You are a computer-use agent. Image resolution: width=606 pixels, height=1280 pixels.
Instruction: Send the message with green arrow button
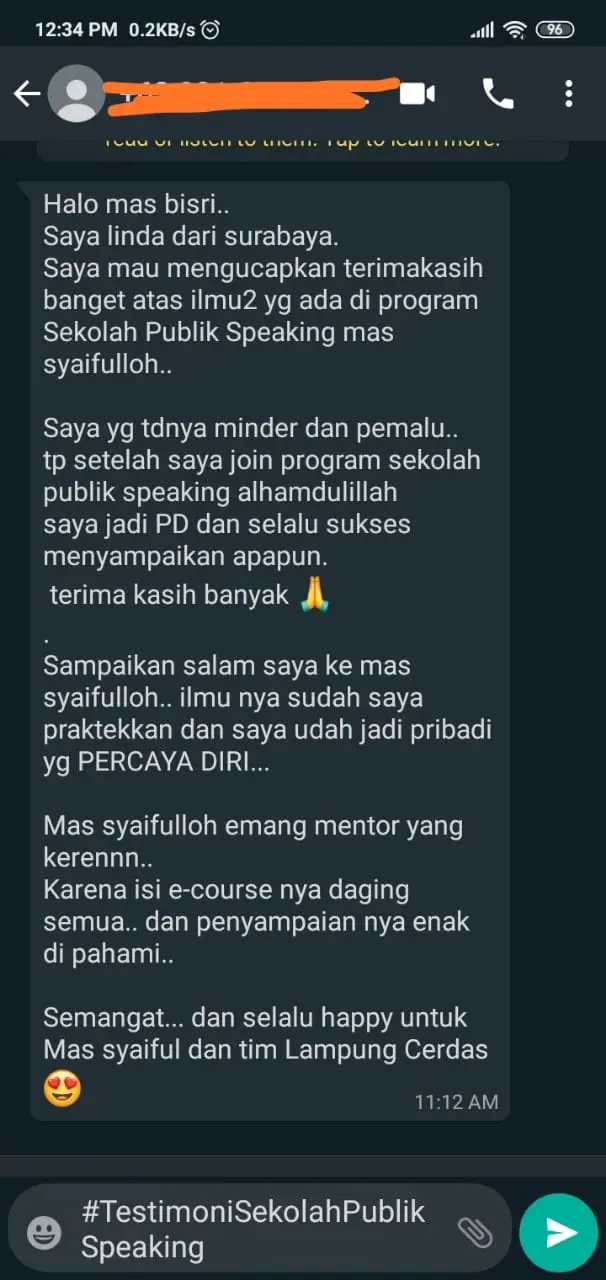click(x=559, y=1232)
